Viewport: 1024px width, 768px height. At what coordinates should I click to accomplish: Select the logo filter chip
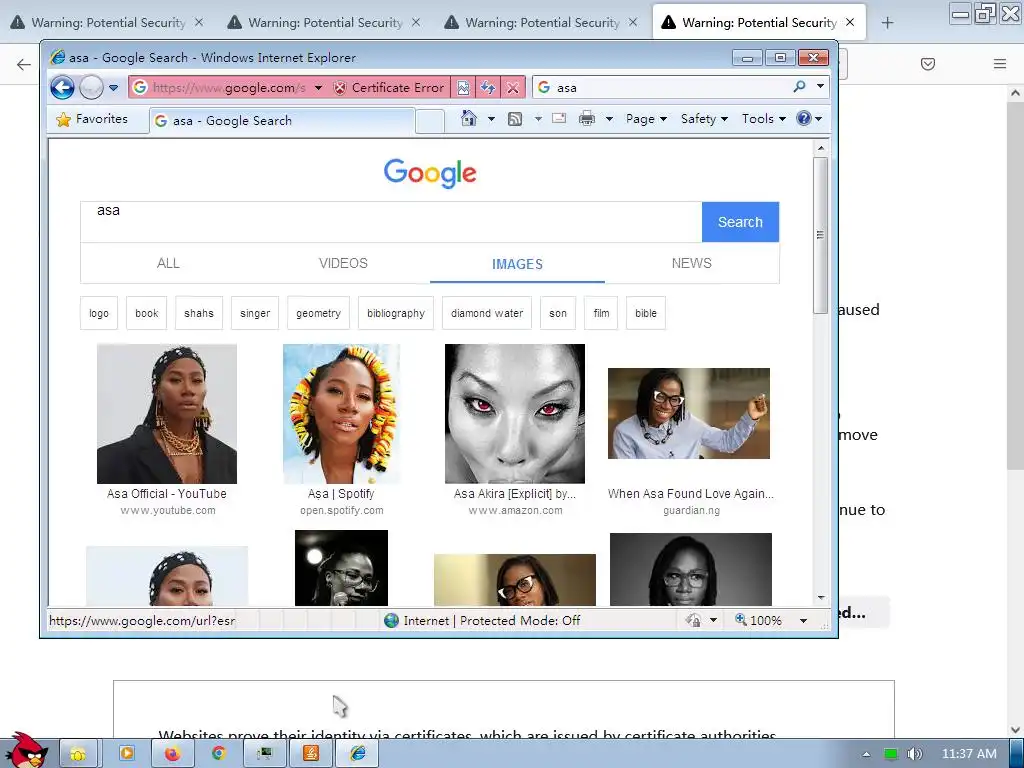(x=99, y=313)
